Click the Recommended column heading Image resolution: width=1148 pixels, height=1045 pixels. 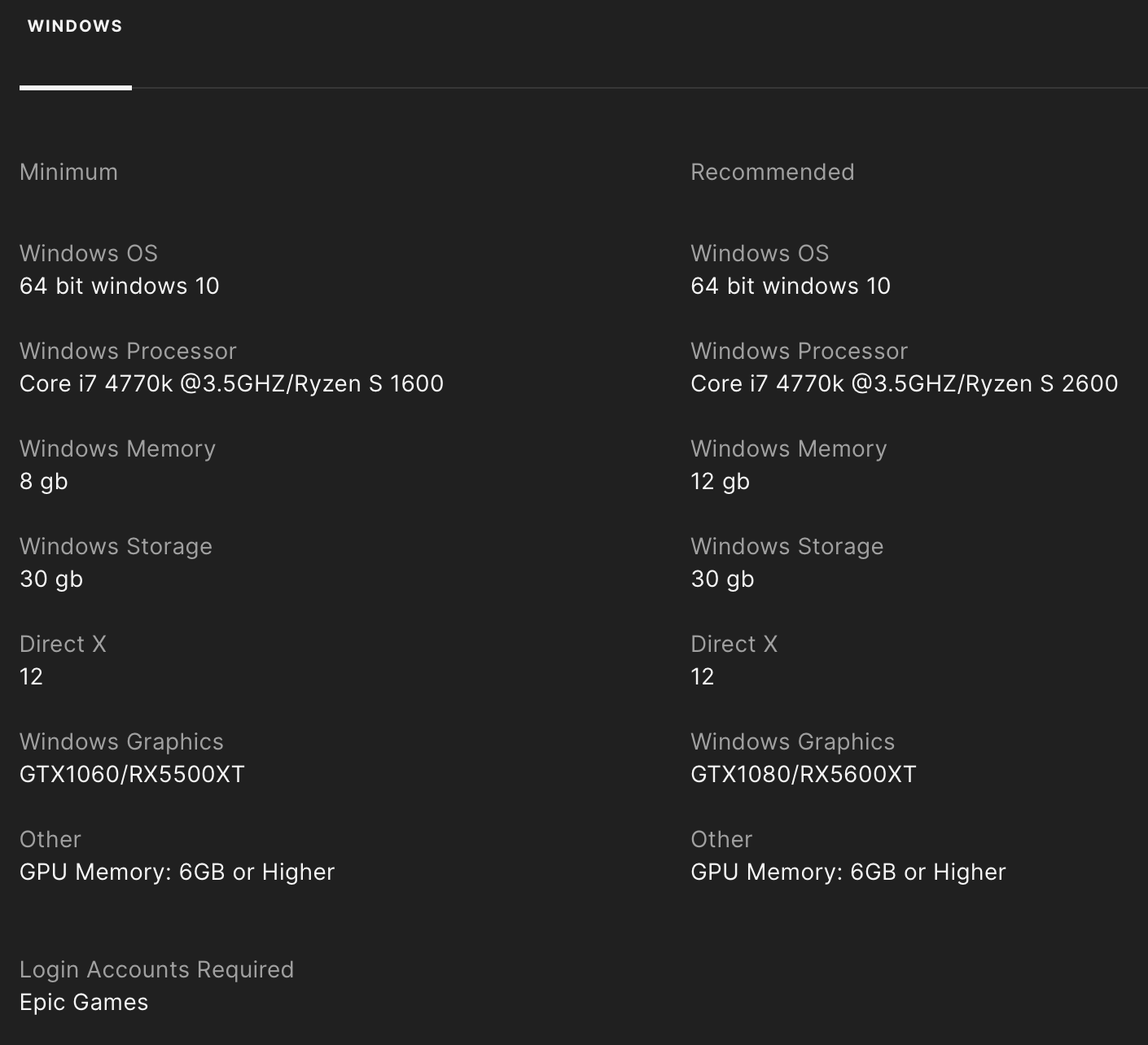[772, 172]
